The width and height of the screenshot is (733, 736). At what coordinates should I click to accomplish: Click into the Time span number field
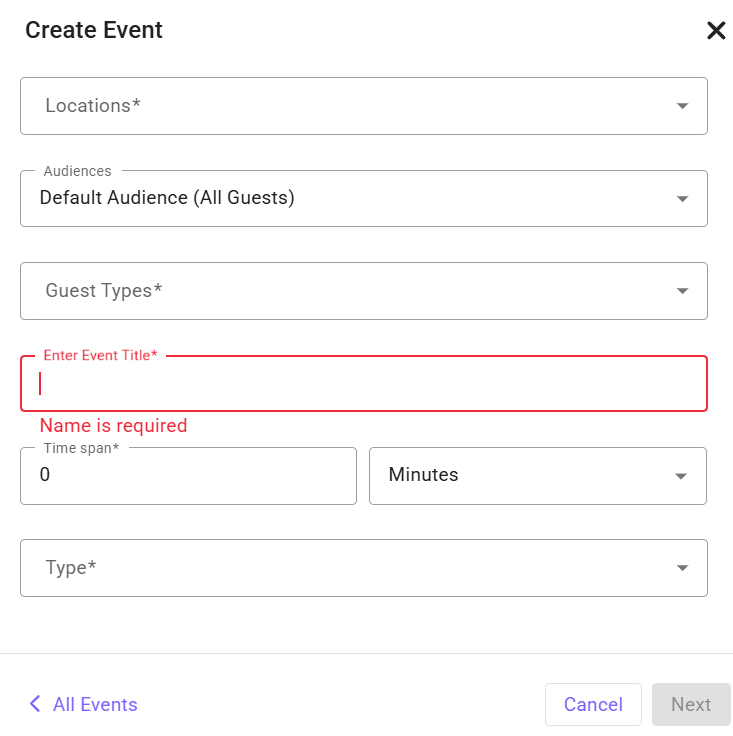coord(188,476)
